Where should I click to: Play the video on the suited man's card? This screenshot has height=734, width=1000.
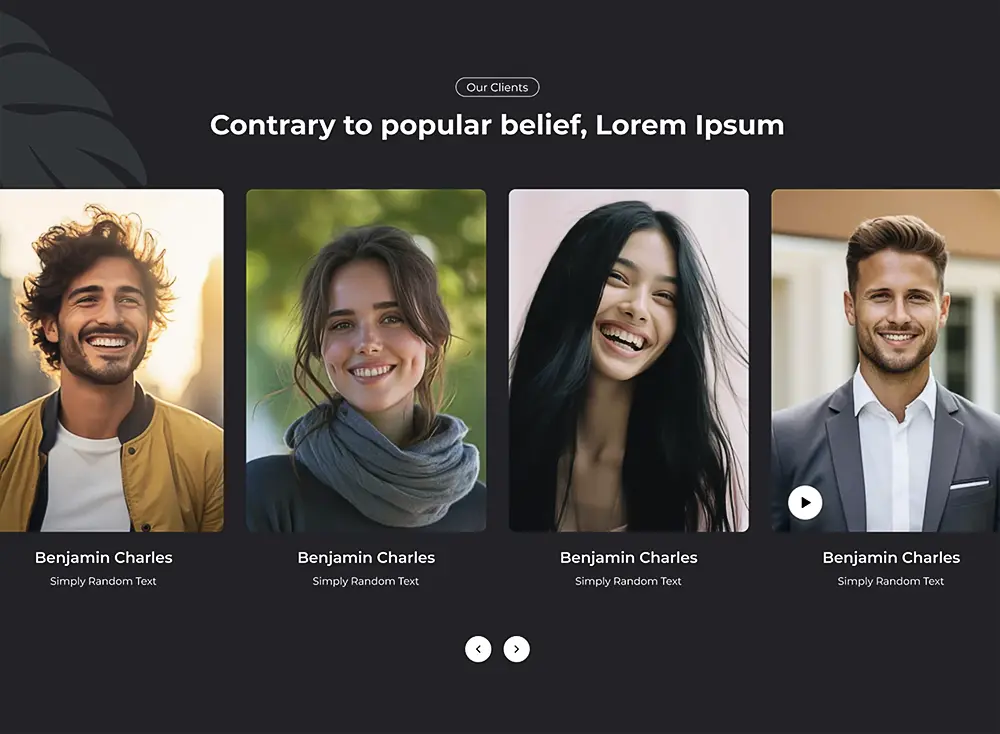click(x=805, y=503)
